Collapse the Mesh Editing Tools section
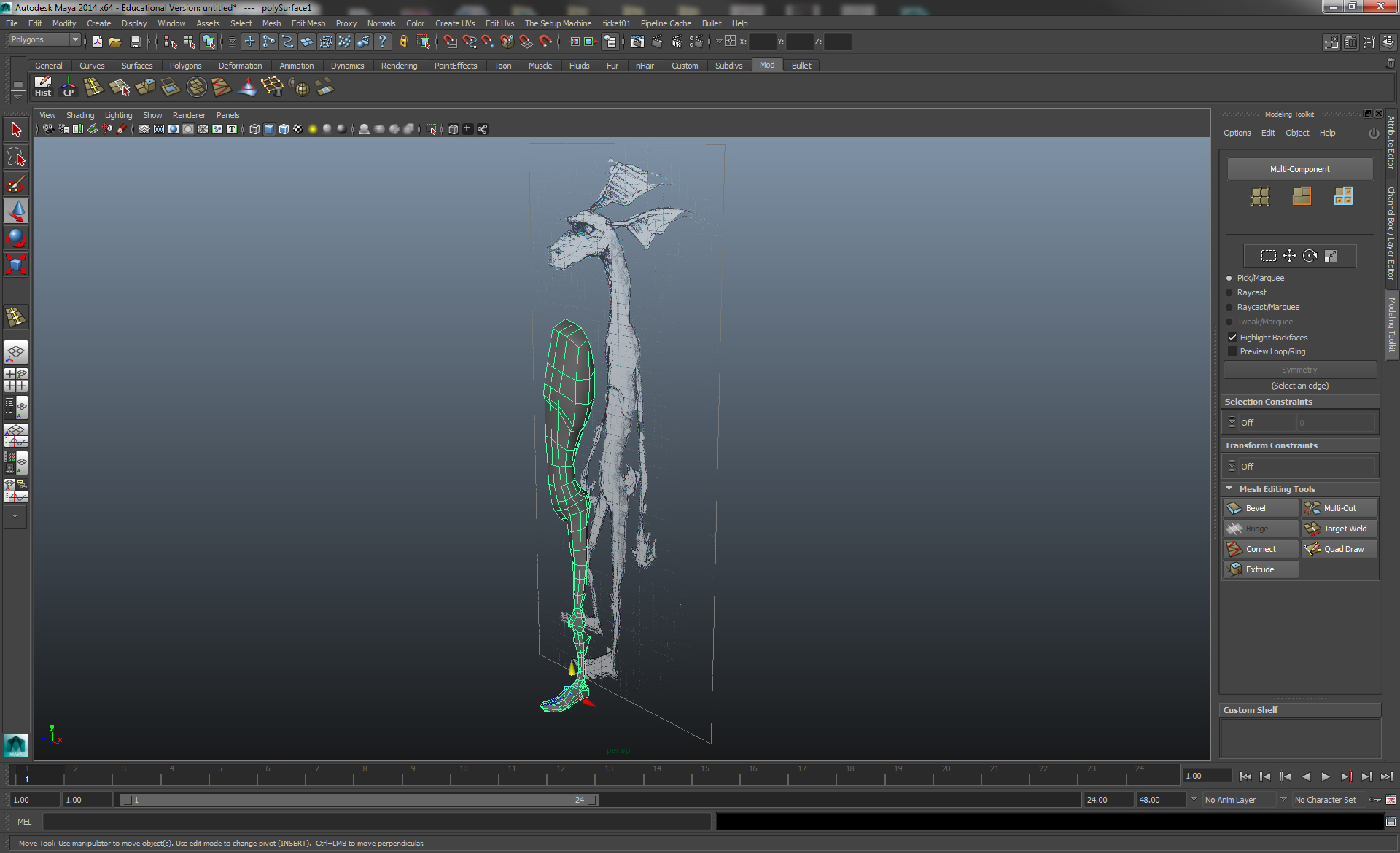Image resolution: width=1400 pixels, height=853 pixels. coord(1229,489)
